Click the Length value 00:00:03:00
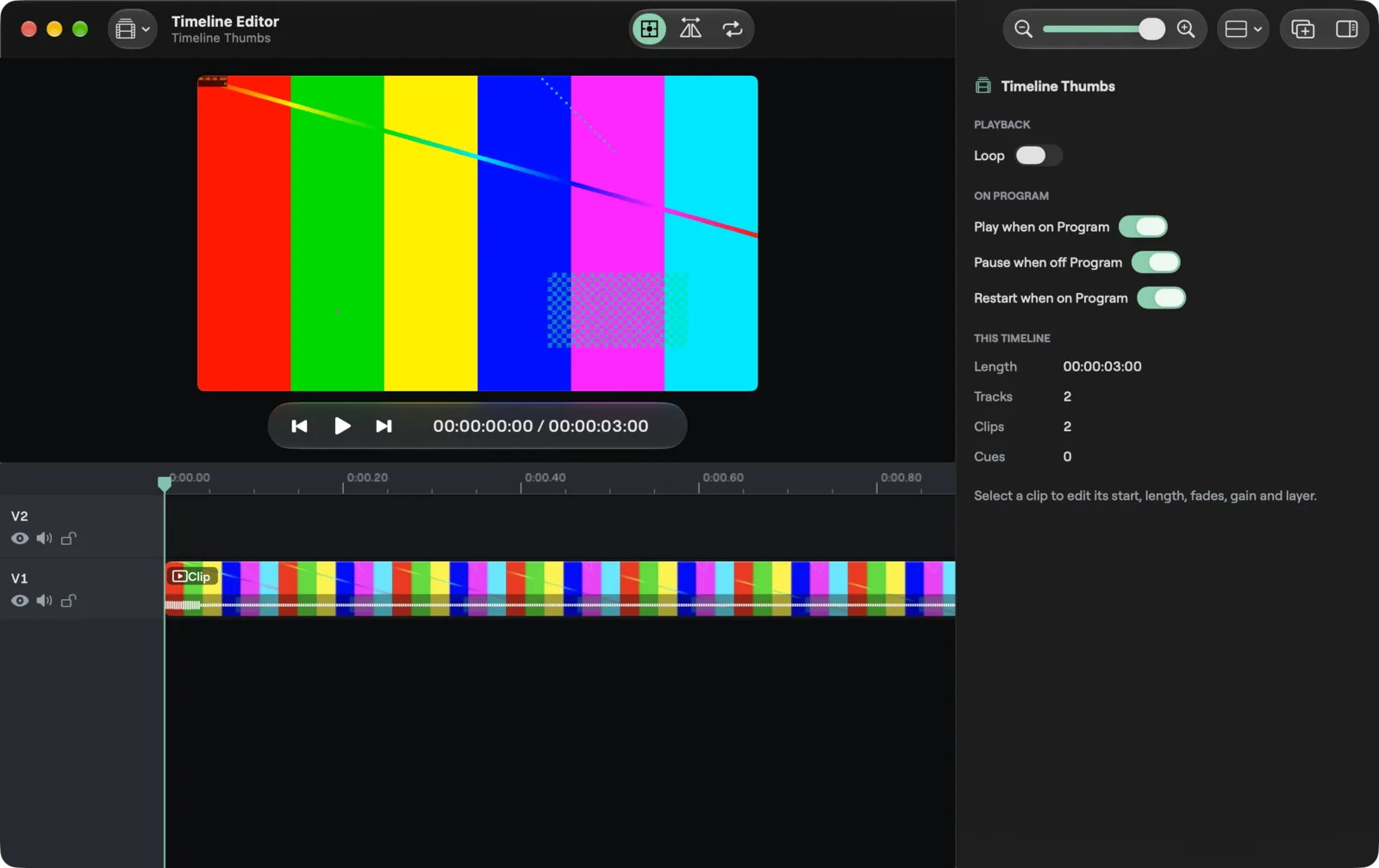The width and height of the screenshot is (1379, 868). click(1102, 366)
